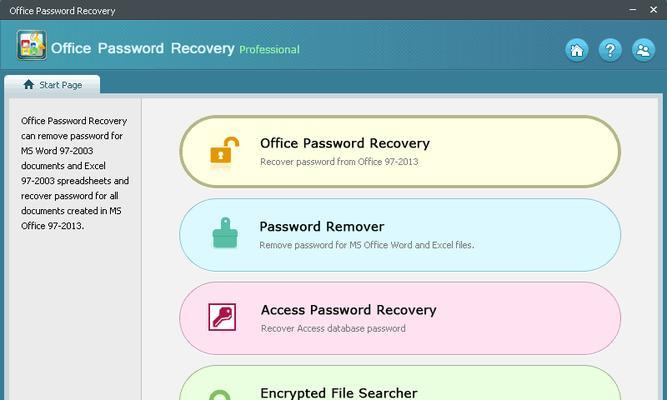667x400 pixels.
Task: Click the description text in the left panel
Action: (x=75, y=173)
